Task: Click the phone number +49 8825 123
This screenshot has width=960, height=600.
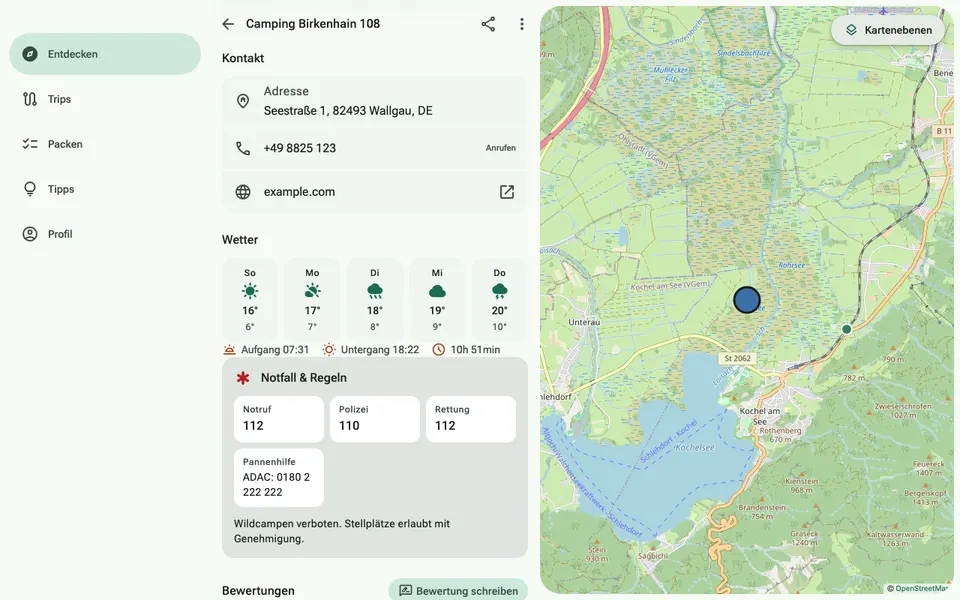Action: pos(300,148)
